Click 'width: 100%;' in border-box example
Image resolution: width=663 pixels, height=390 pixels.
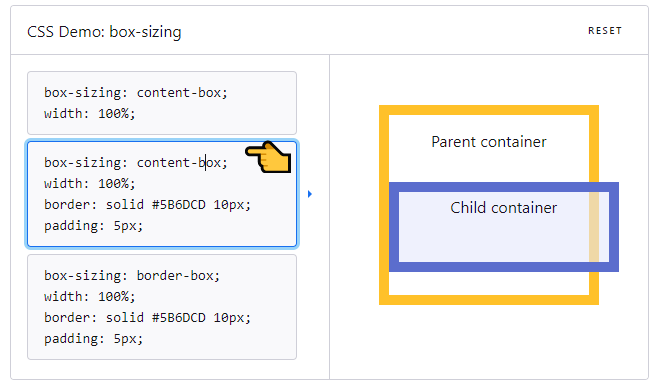pos(90,297)
